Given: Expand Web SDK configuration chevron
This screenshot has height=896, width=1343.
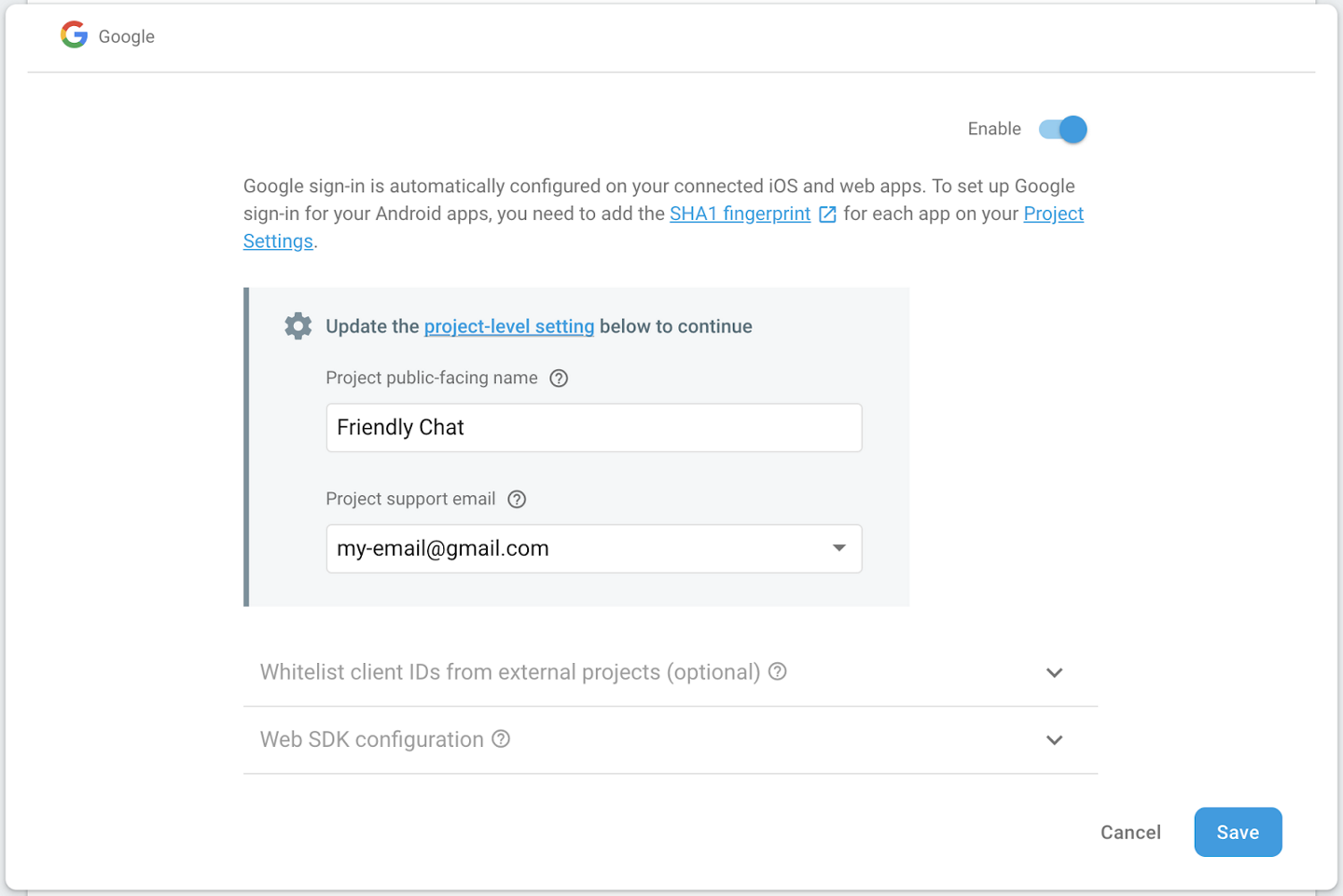Looking at the screenshot, I should point(1055,740).
